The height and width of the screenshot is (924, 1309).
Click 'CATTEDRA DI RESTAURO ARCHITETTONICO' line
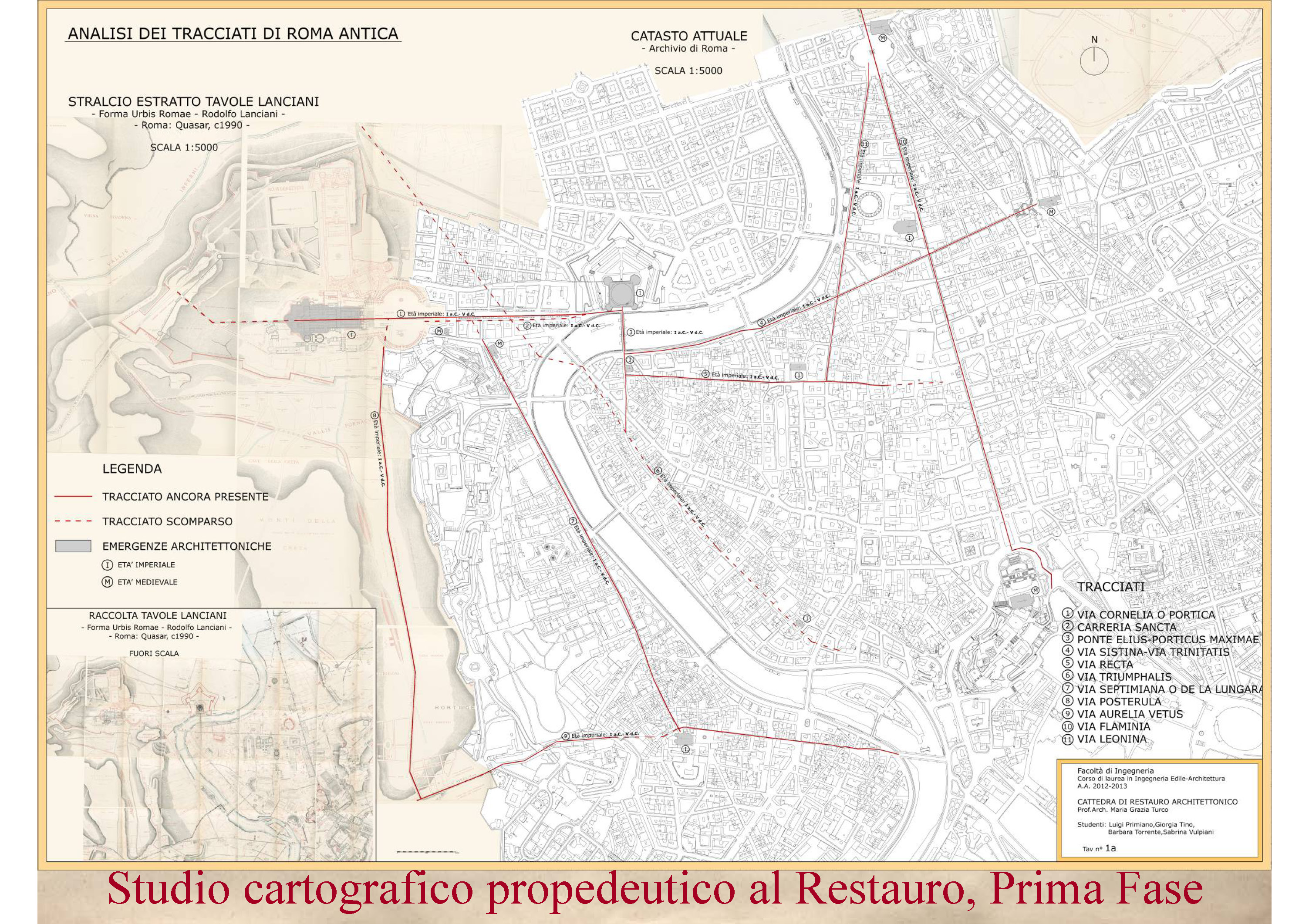[1157, 802]
